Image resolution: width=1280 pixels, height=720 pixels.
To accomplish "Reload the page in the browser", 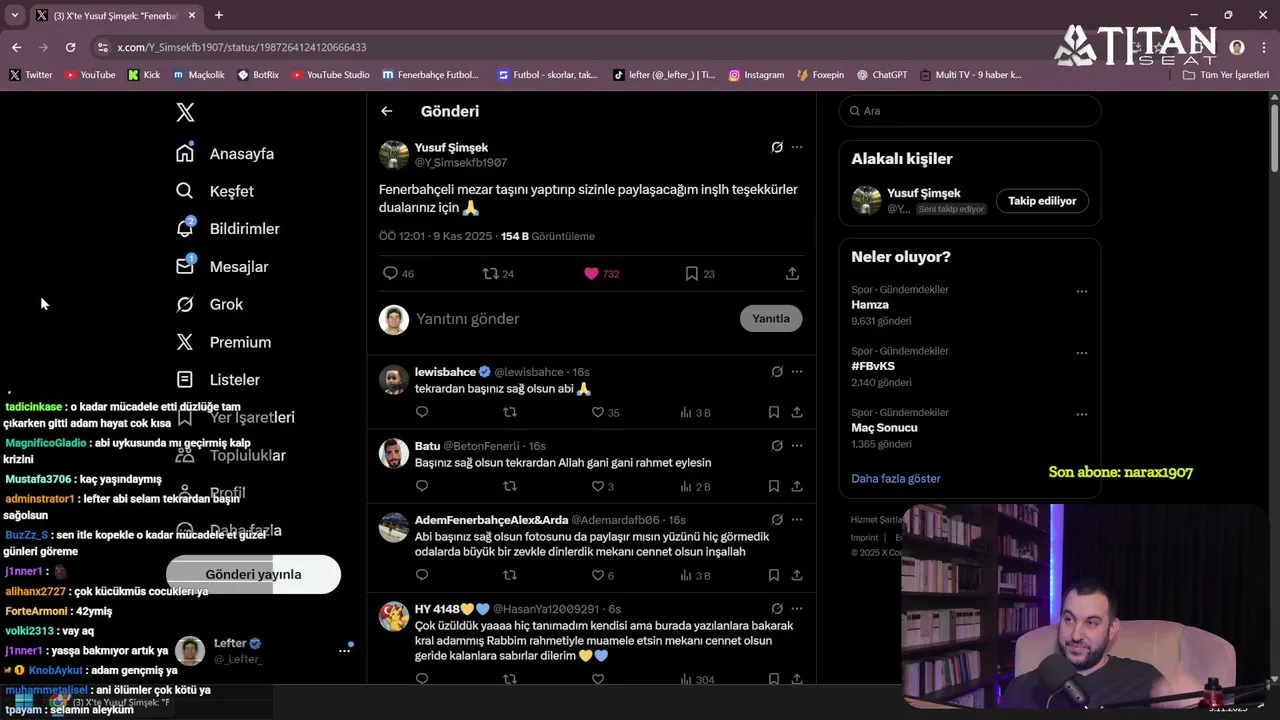I will [x=70, y=47].
